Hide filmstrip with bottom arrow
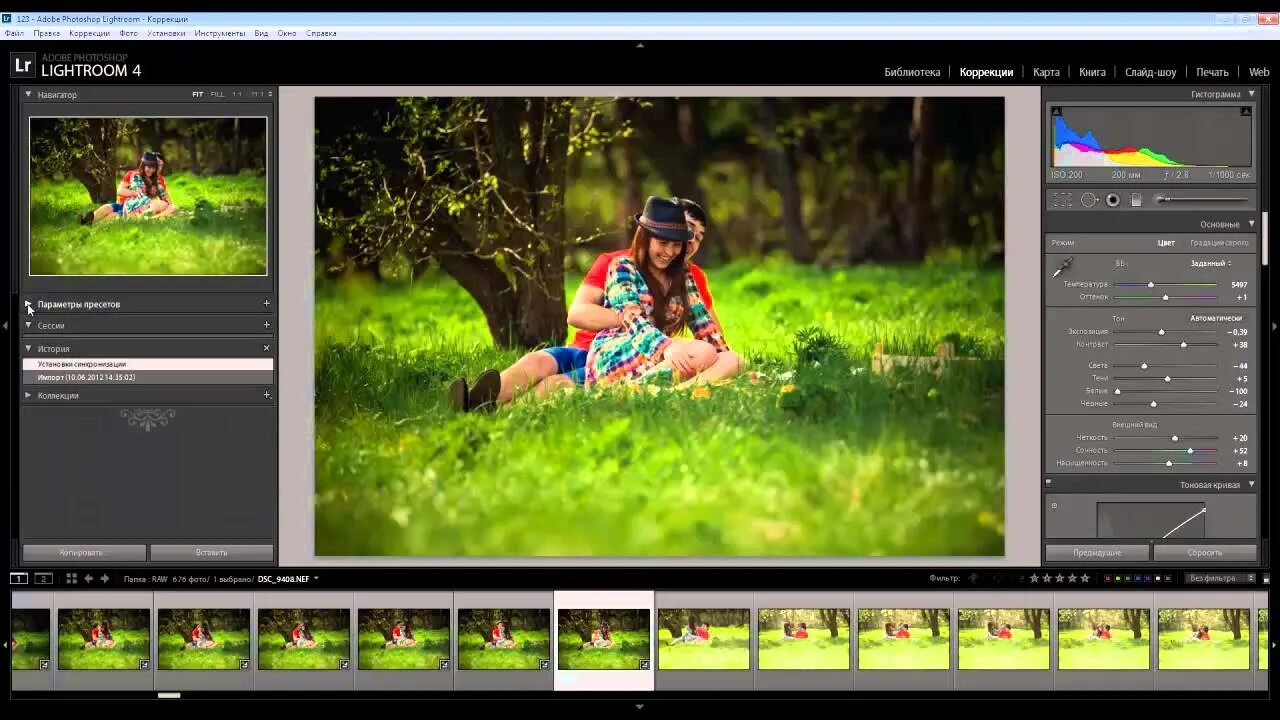Viewport: 1280px width, 720px height. [640, 706]
